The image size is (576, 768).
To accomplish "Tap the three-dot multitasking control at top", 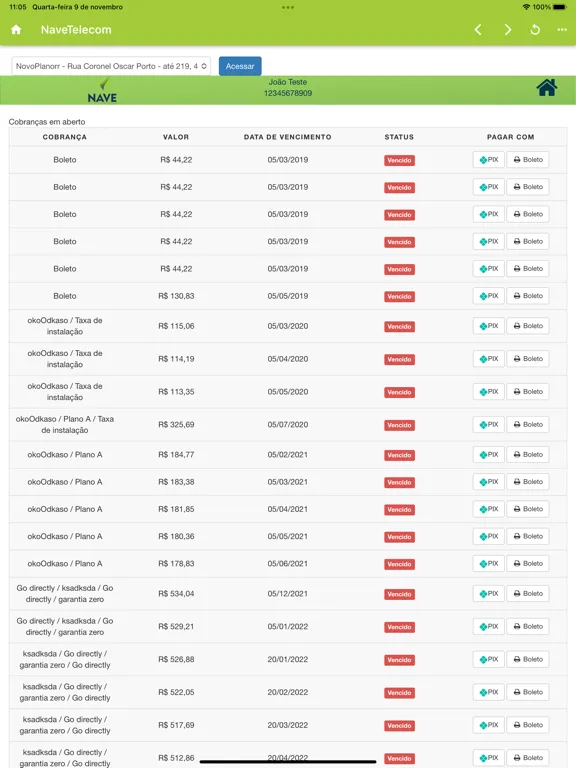I will click(288, 7).
